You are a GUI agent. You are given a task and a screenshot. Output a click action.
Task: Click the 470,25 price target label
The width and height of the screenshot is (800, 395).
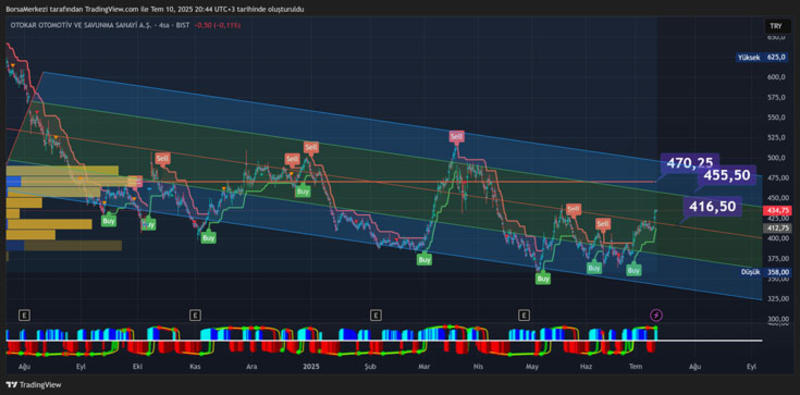(x=689, y=163)
